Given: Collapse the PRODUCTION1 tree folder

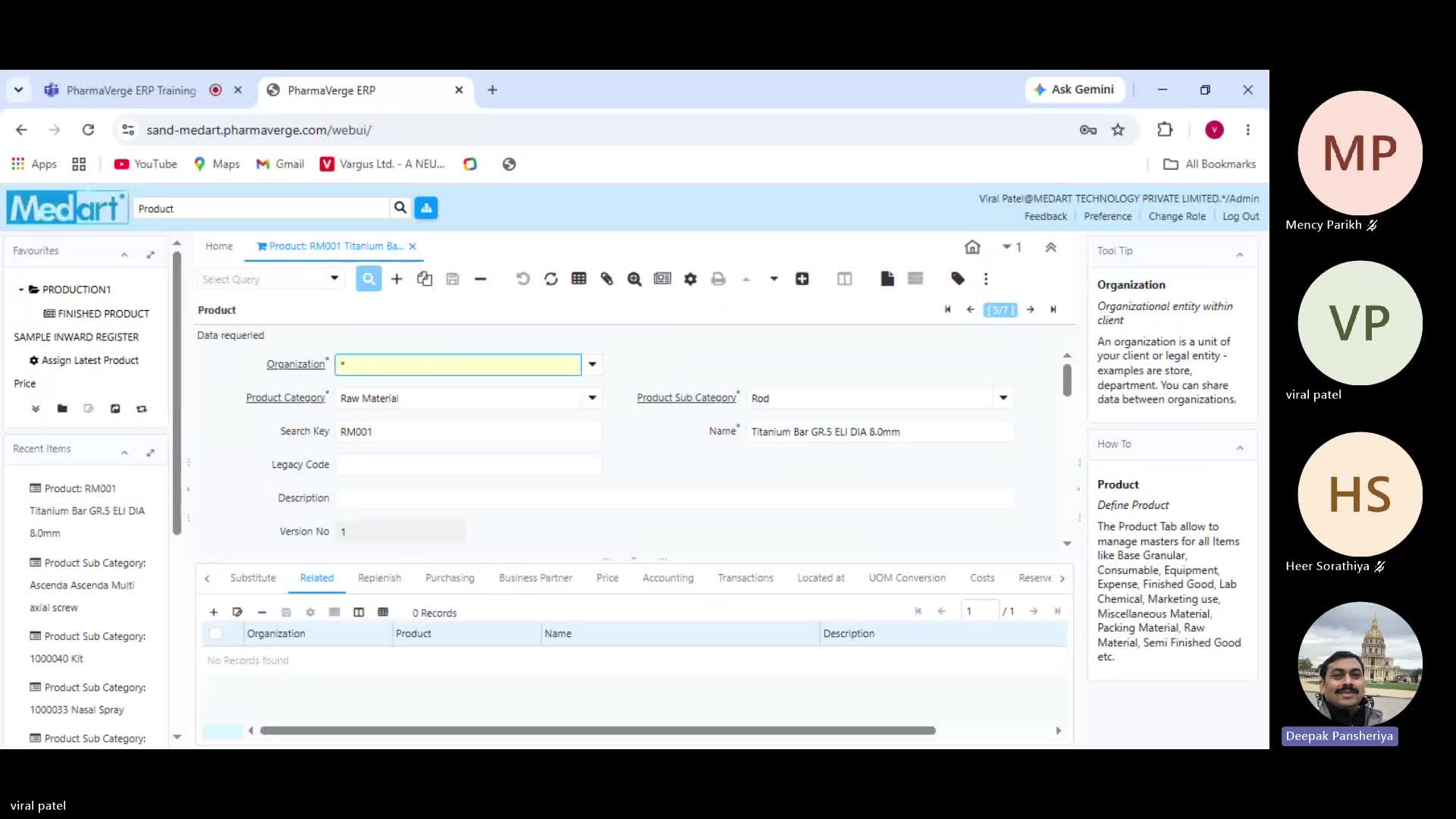Looking at the screenshot, I should (21, 290).
